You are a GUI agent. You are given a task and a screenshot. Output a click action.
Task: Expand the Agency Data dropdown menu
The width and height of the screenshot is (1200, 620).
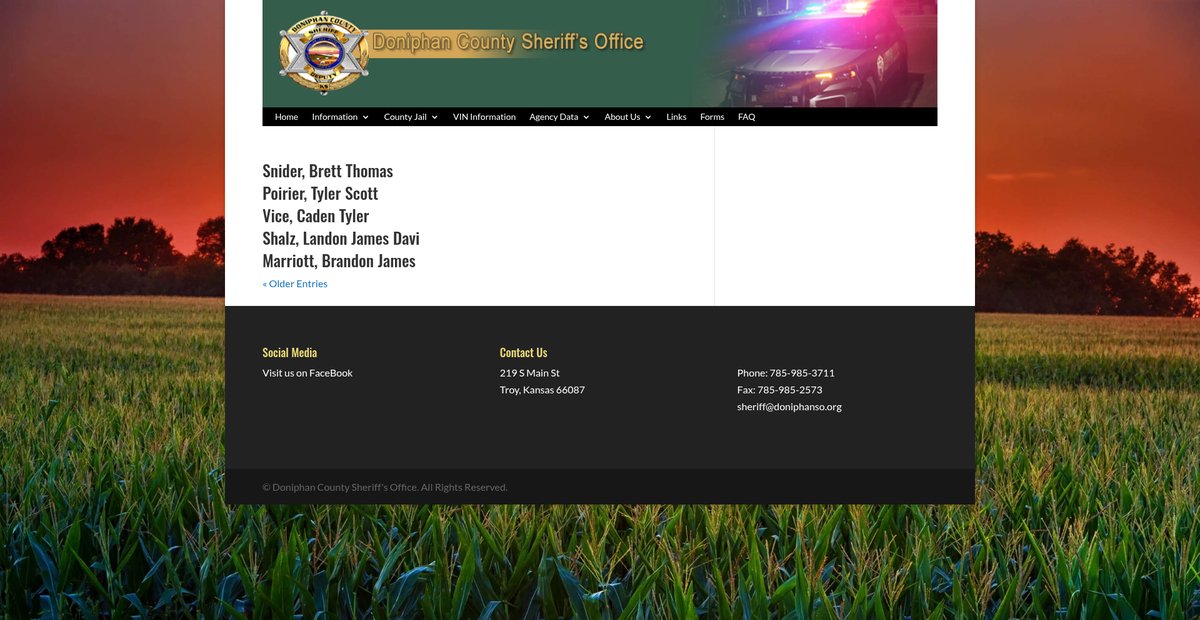559,117
